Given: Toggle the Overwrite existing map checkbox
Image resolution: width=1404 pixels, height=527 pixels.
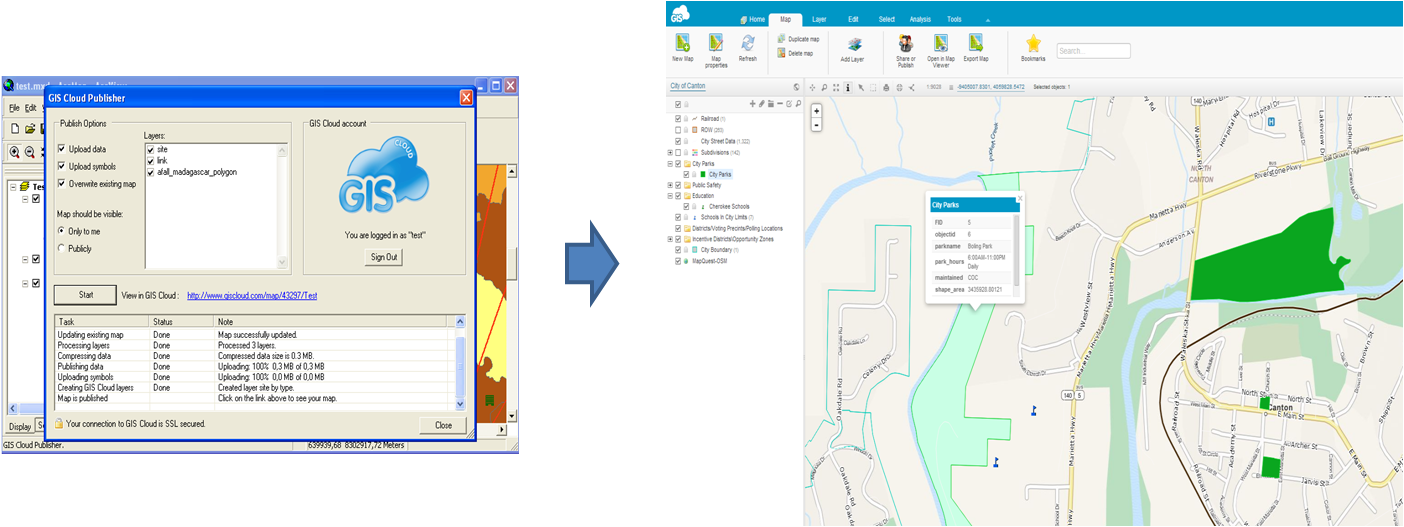Looking at the screenshot, I should click(62, 183).
